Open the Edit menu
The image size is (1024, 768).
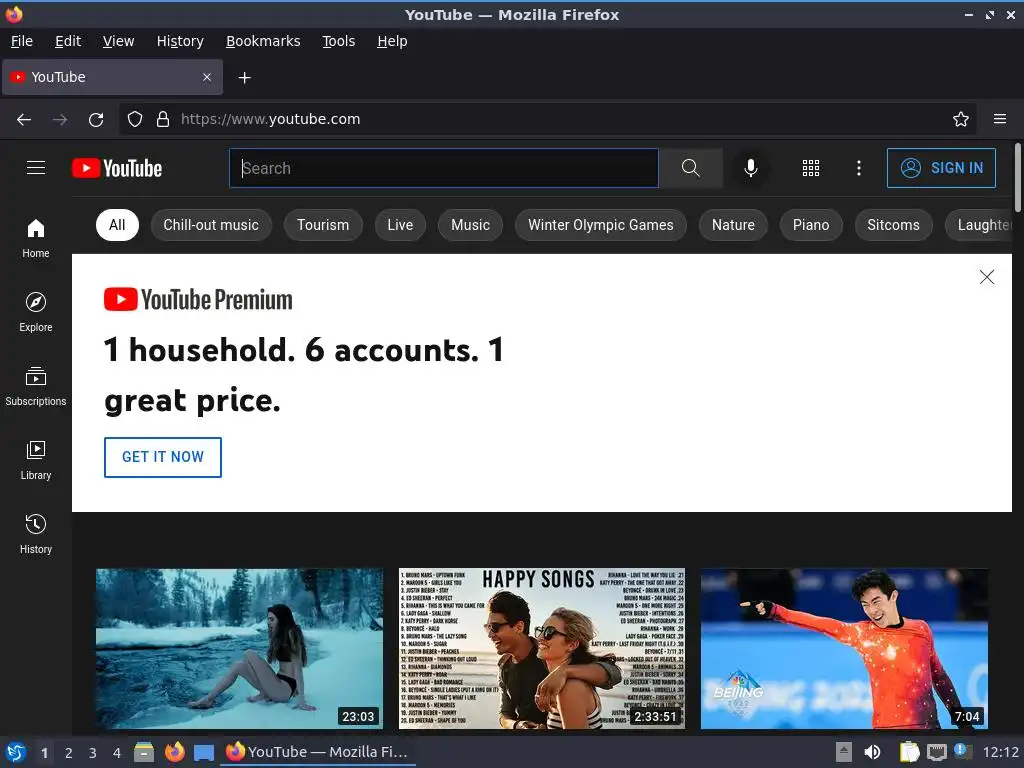pos(68,41)
